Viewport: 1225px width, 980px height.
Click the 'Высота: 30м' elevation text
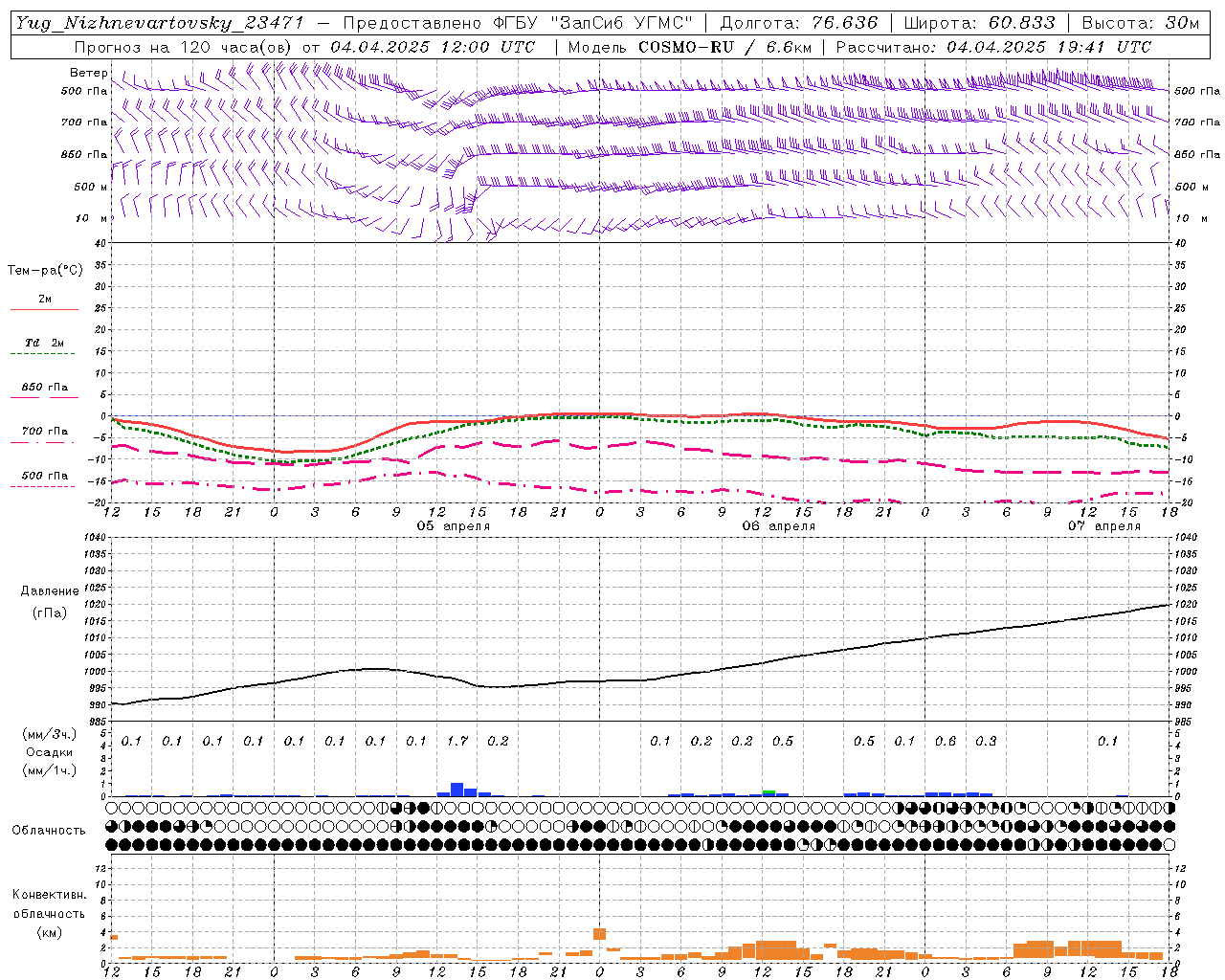click(x=1141, y=23)
